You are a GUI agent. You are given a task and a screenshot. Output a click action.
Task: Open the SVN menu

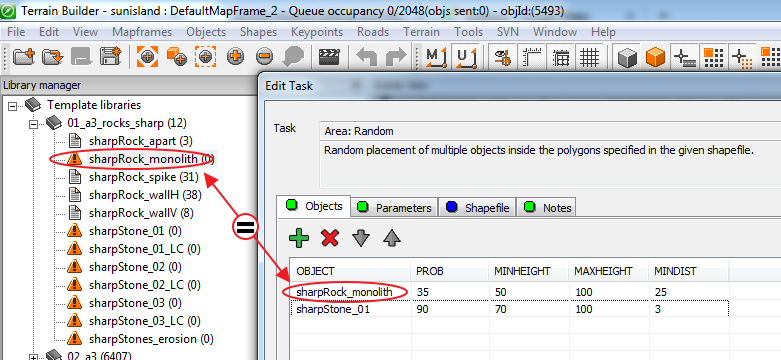(x=508, y=32)
